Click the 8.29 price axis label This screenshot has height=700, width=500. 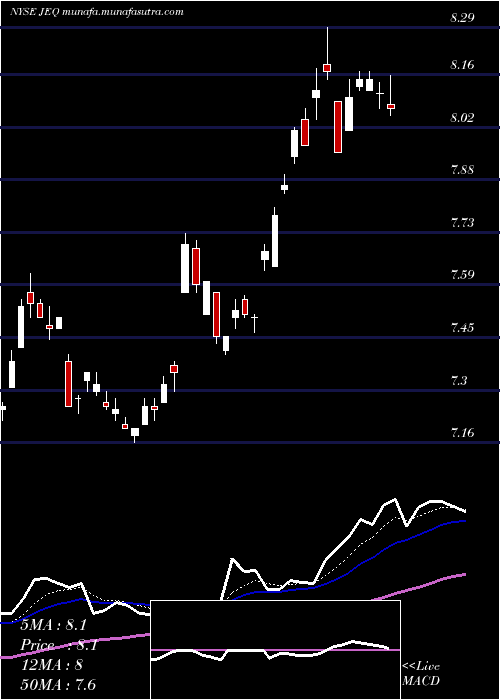(x=462, y=18)
